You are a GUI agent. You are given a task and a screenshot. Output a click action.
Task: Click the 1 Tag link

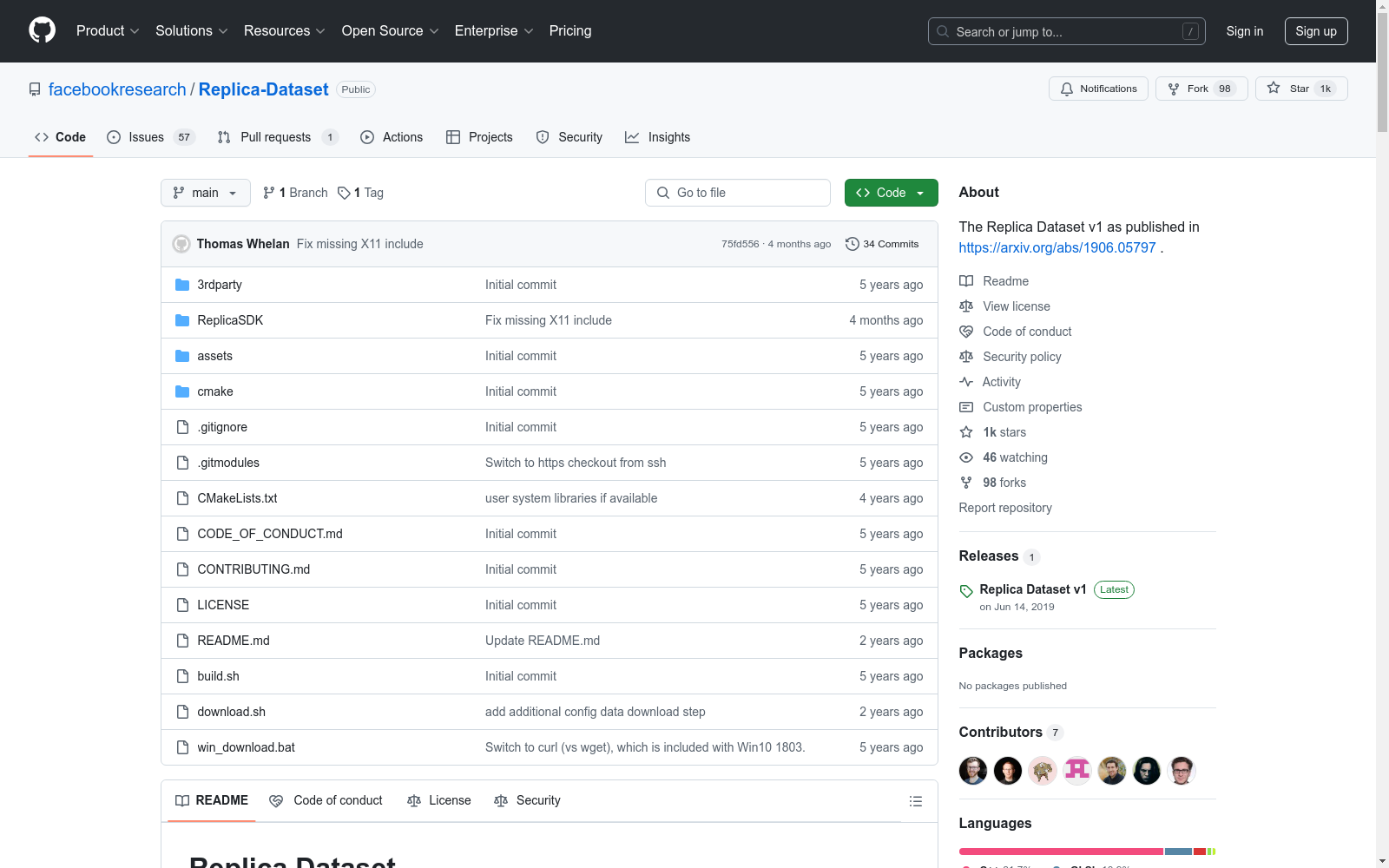click(360, 193)
